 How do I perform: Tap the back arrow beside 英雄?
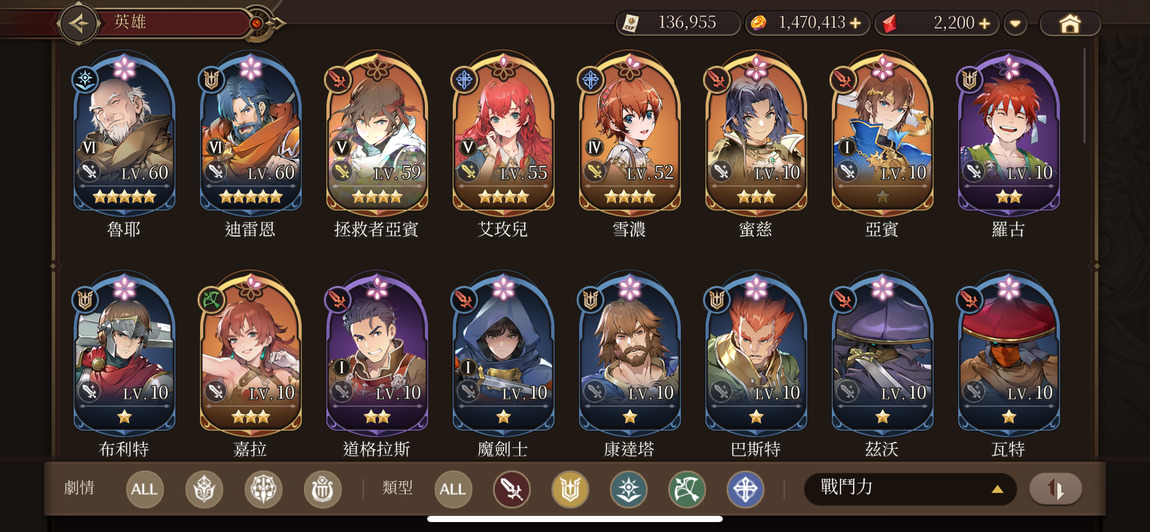pos(78,23)
